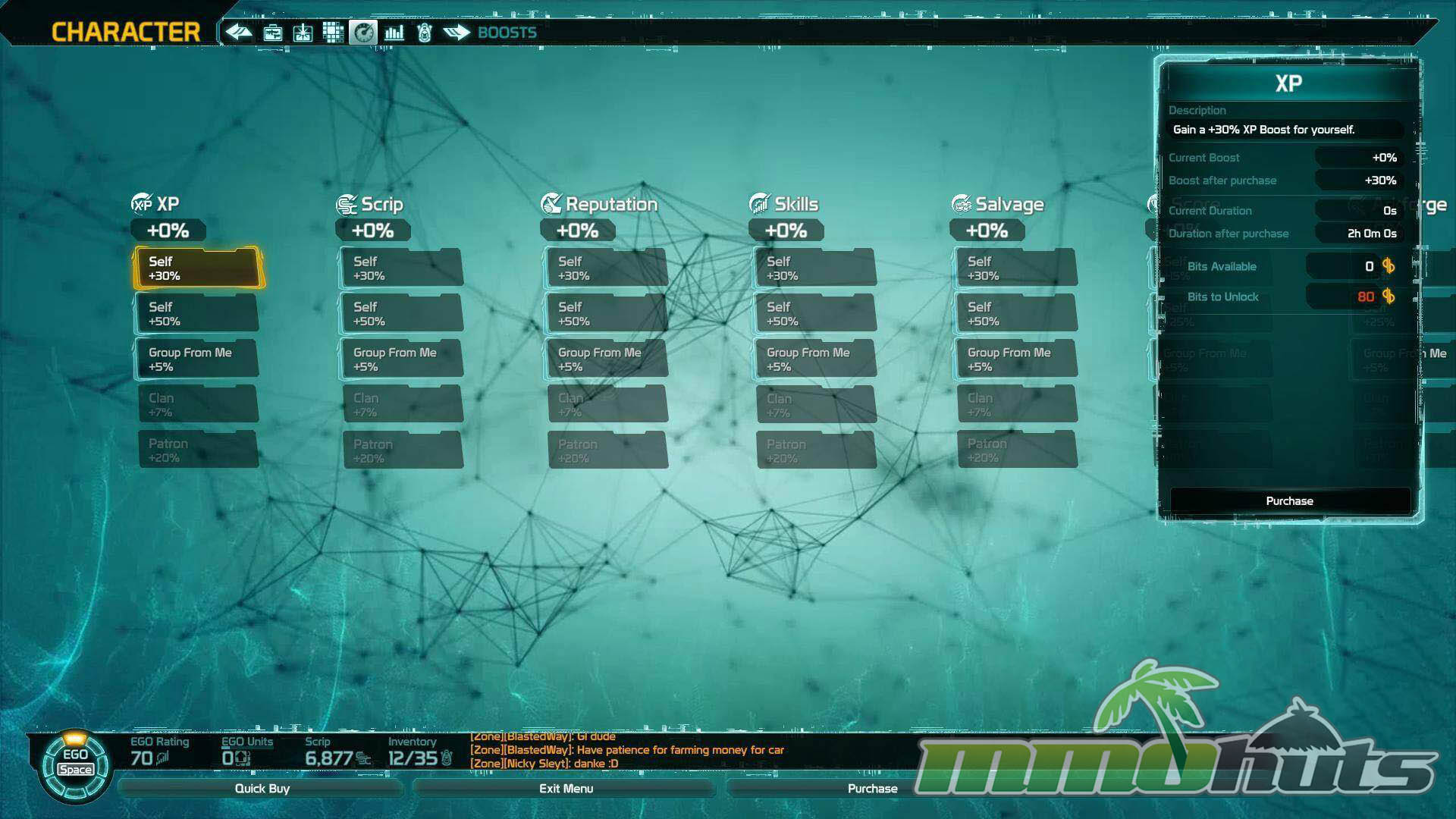Select XP Group From Me +5% boost
1456x819 pixels.
(x=198, y=359)
